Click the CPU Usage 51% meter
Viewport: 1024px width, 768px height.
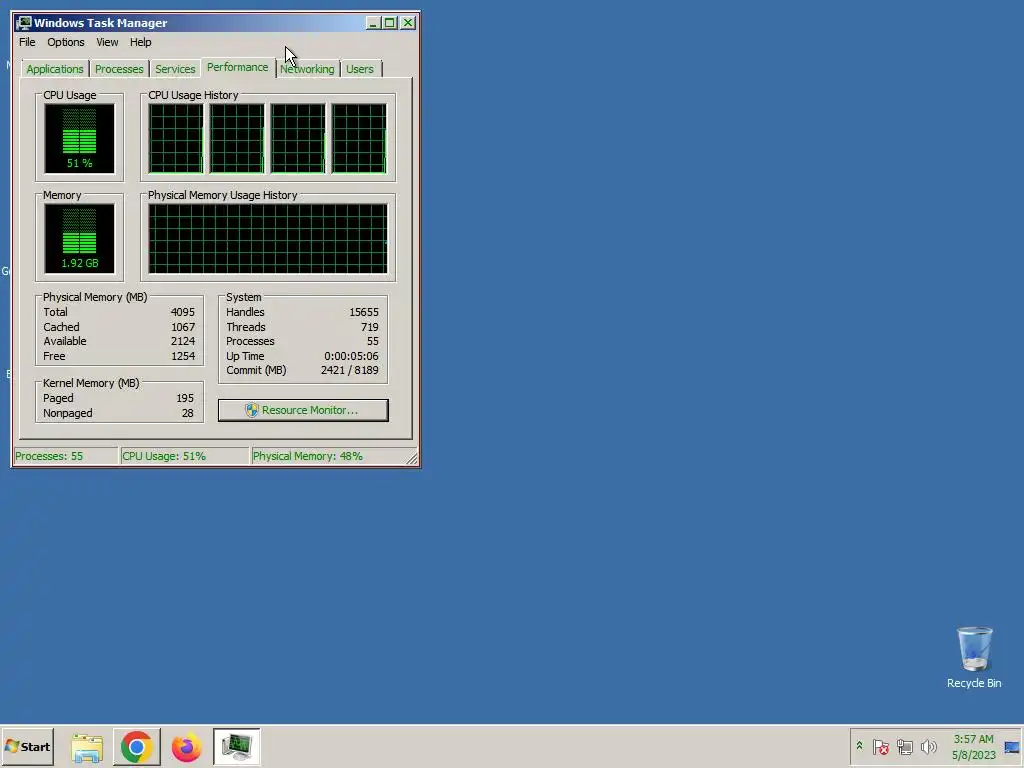(79, 138)
